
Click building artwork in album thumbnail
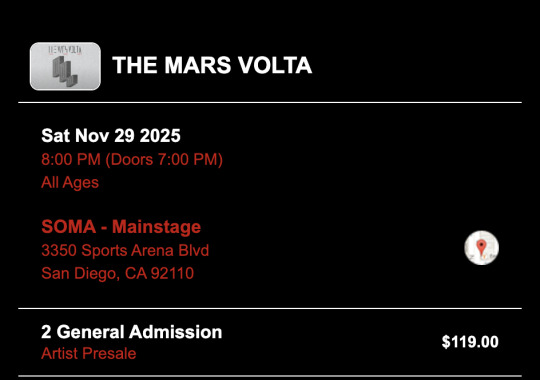tap(65, 72)
